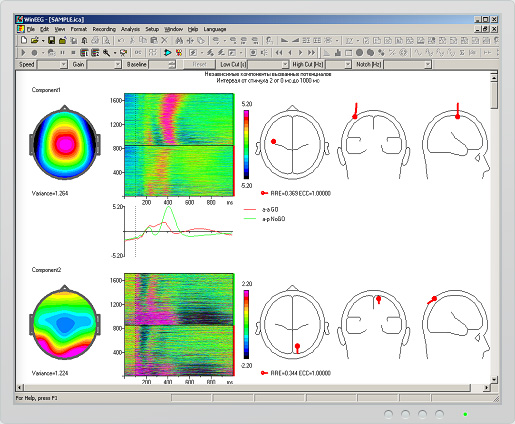Expand the Gain dropdown

[x=117, y=65]
